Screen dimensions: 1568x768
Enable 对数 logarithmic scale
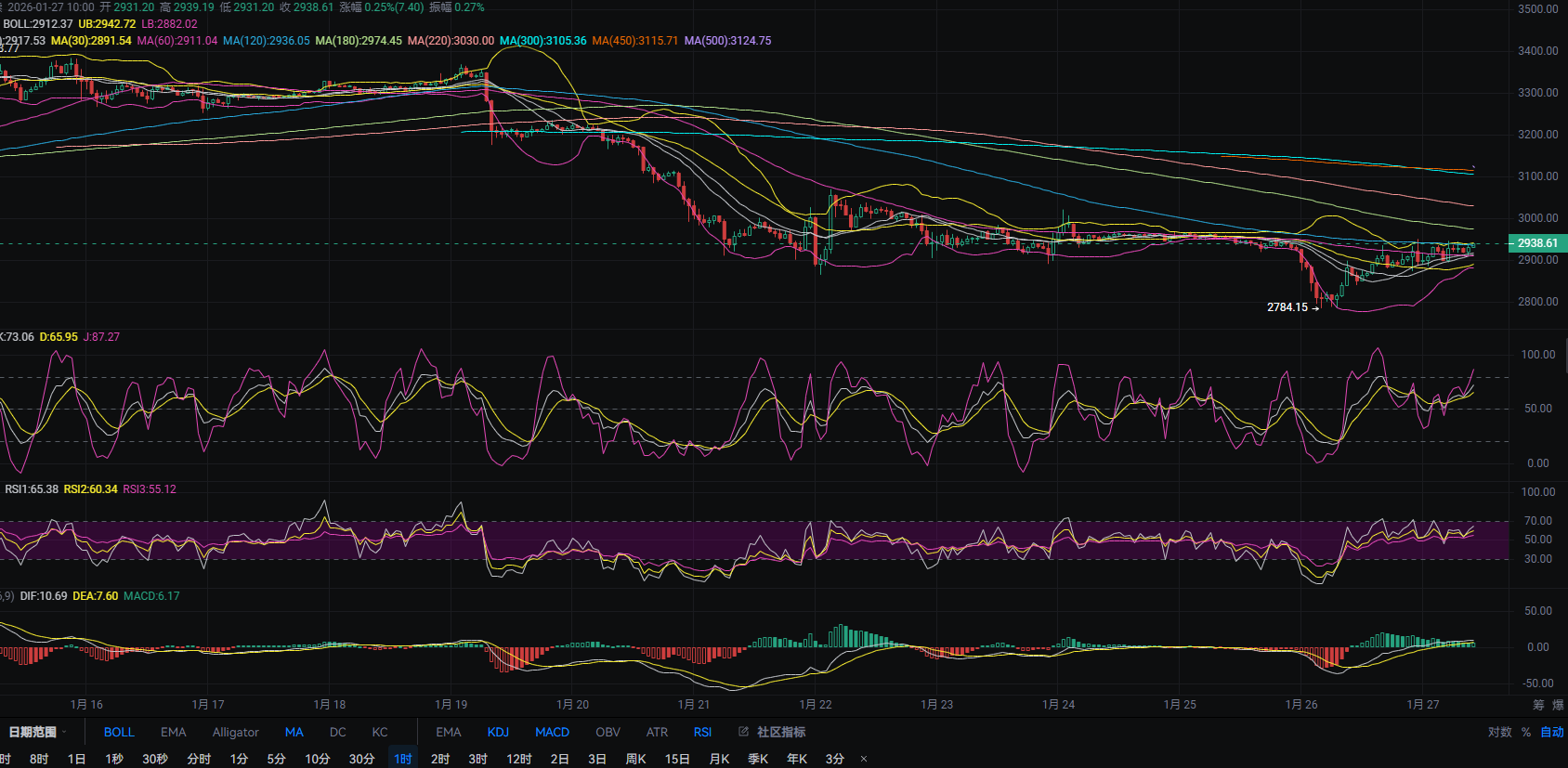[x=1499, y=732]
